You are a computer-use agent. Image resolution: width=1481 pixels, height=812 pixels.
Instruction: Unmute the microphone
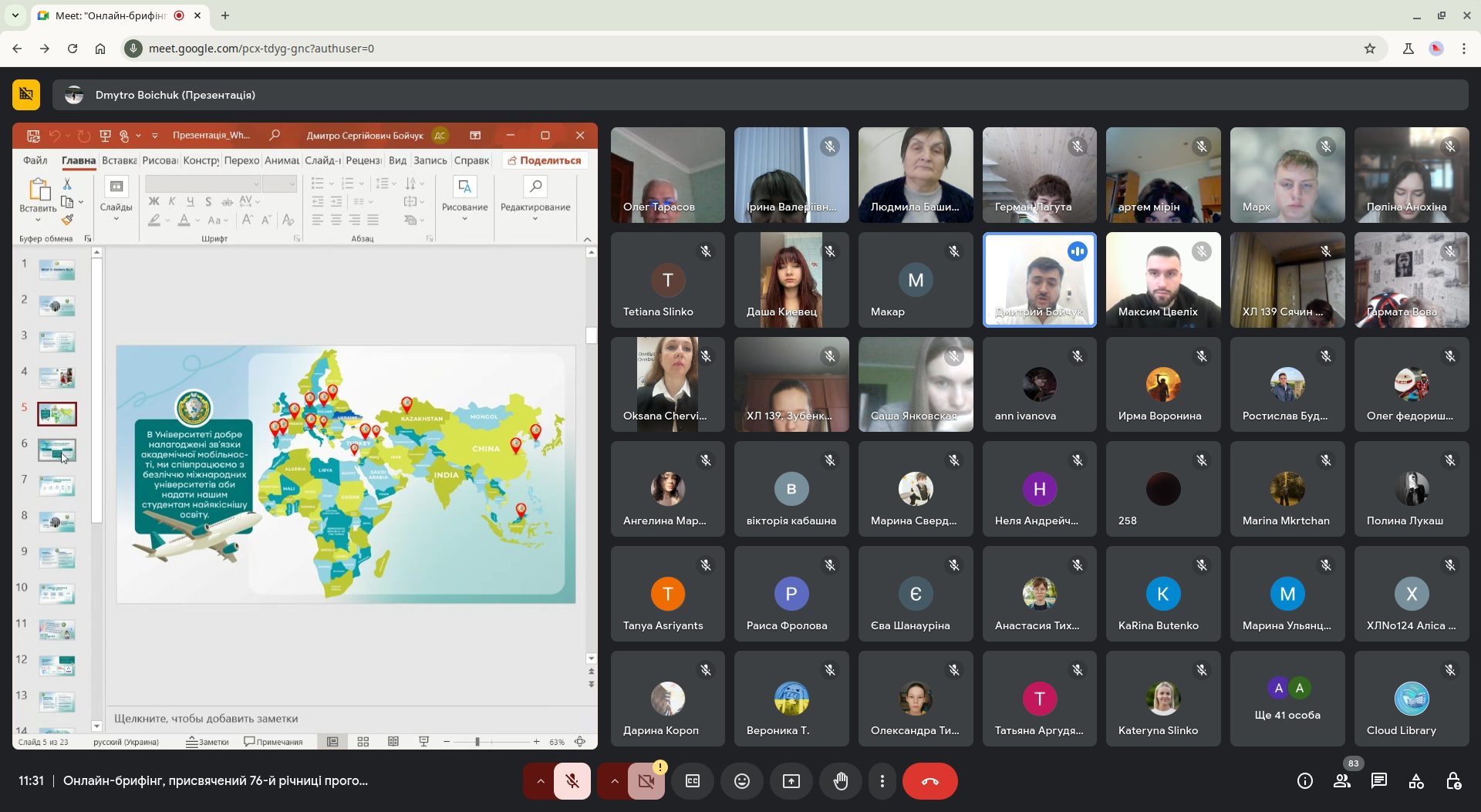pos(572,781)
